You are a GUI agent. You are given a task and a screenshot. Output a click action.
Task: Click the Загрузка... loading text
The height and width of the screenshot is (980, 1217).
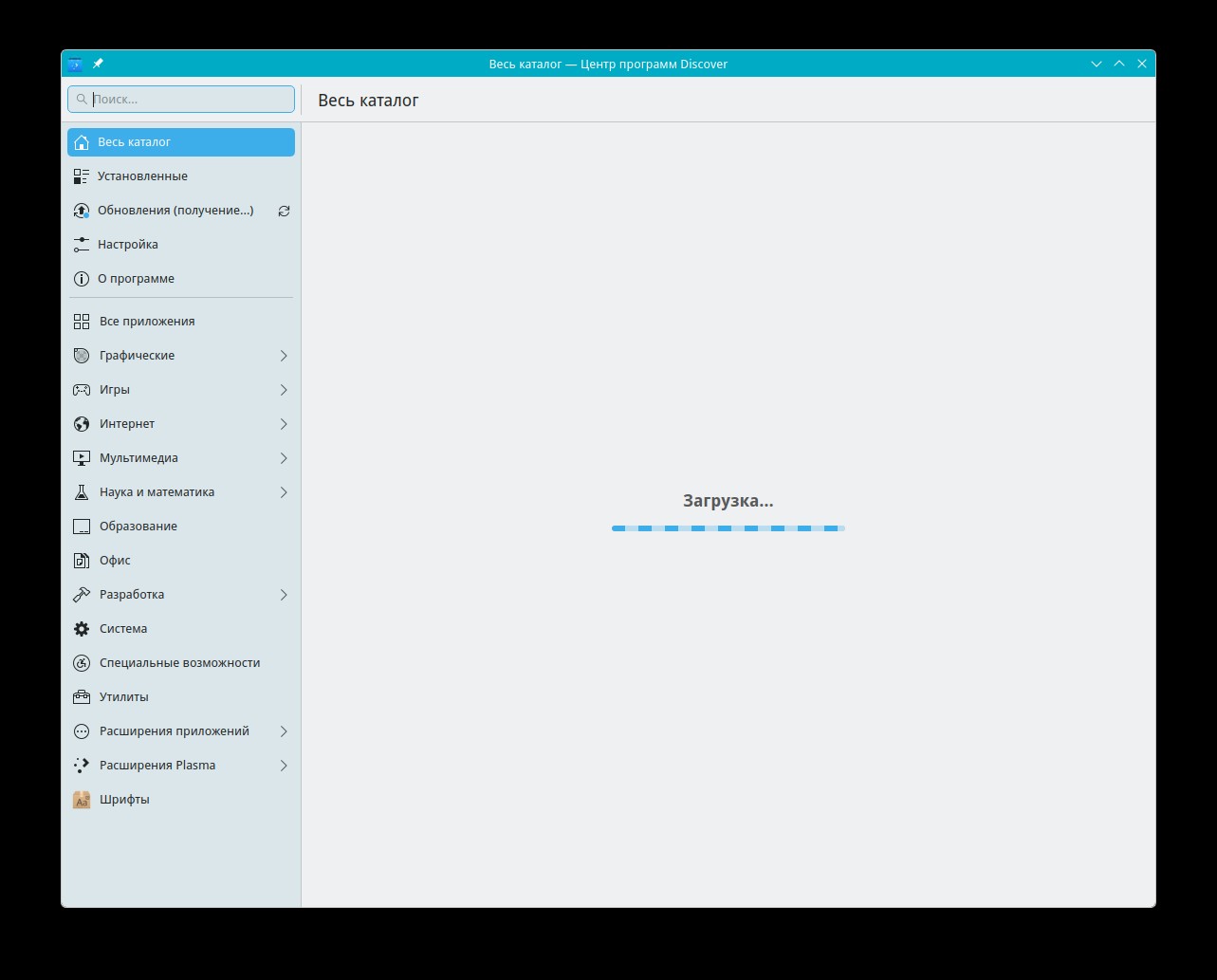[x=728, y=501]
